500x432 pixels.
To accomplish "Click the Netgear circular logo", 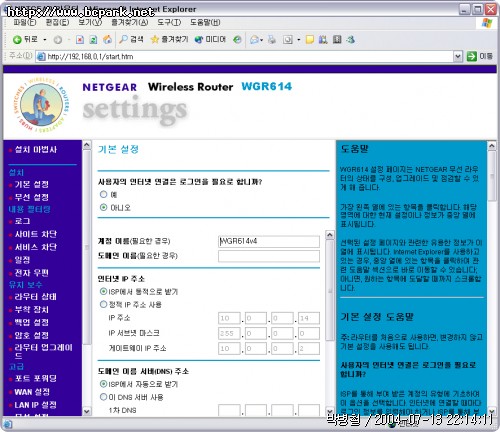I will point(42,104).
